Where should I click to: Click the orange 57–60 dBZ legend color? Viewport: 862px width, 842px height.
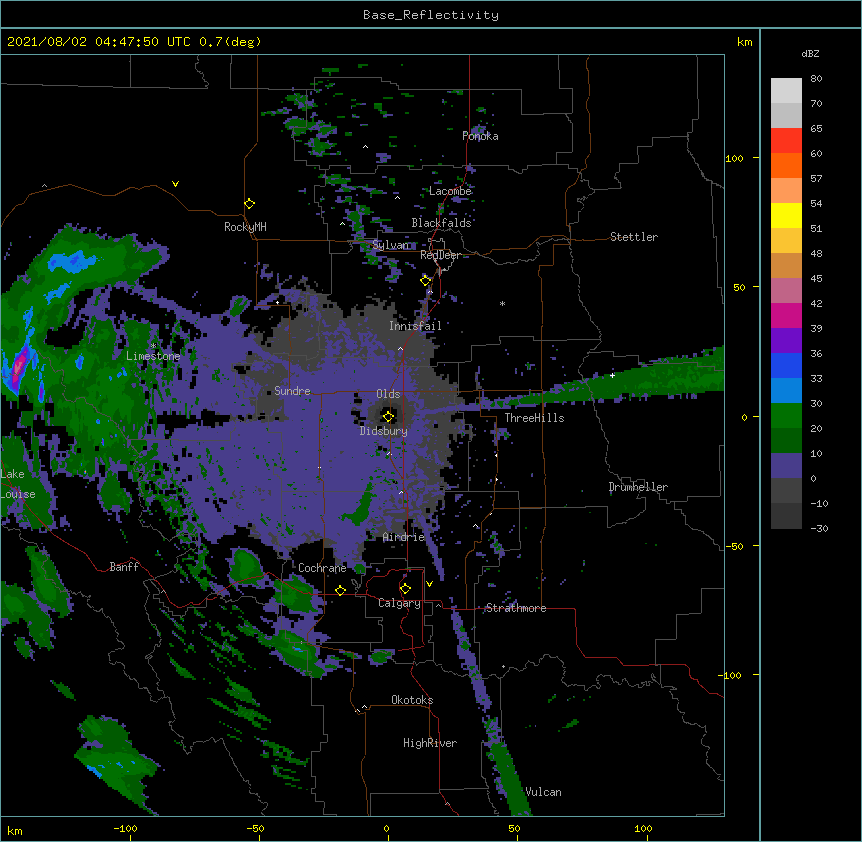786,165
